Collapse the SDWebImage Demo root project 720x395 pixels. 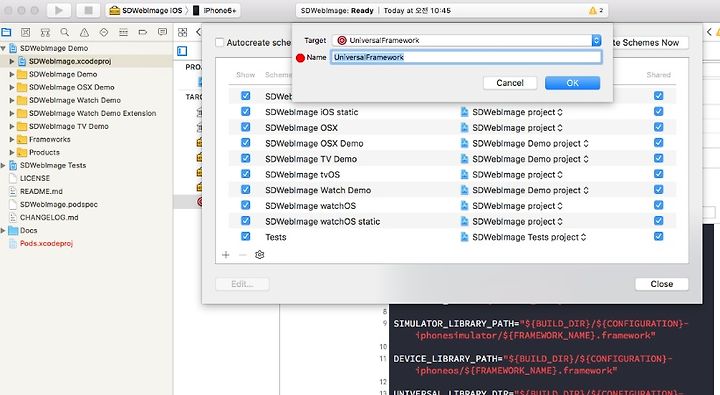3,48
